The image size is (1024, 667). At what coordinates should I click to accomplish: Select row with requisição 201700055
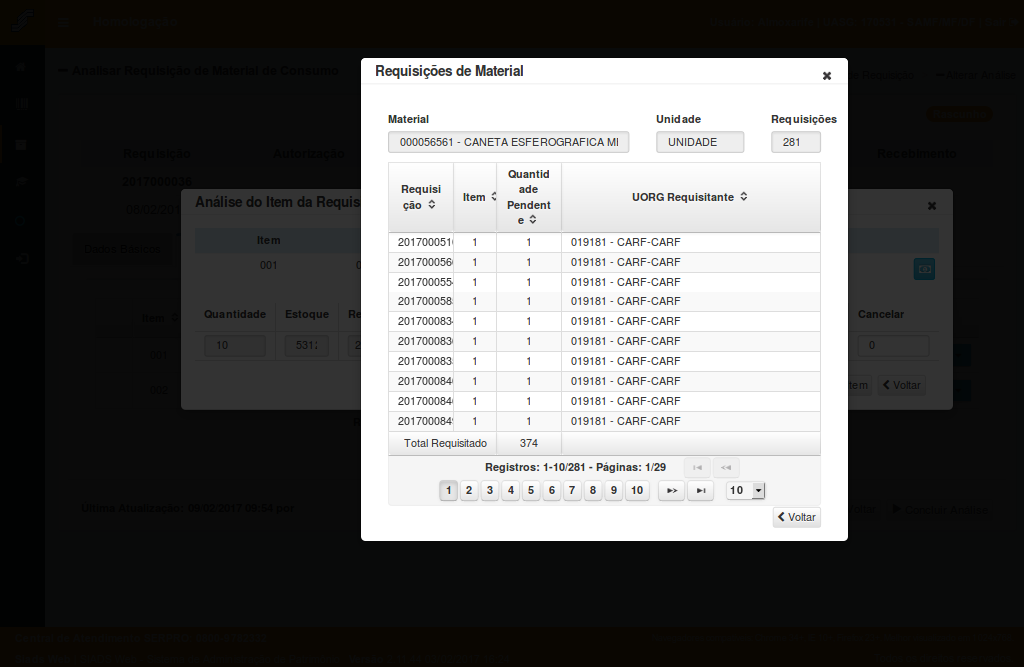(604, 282)
